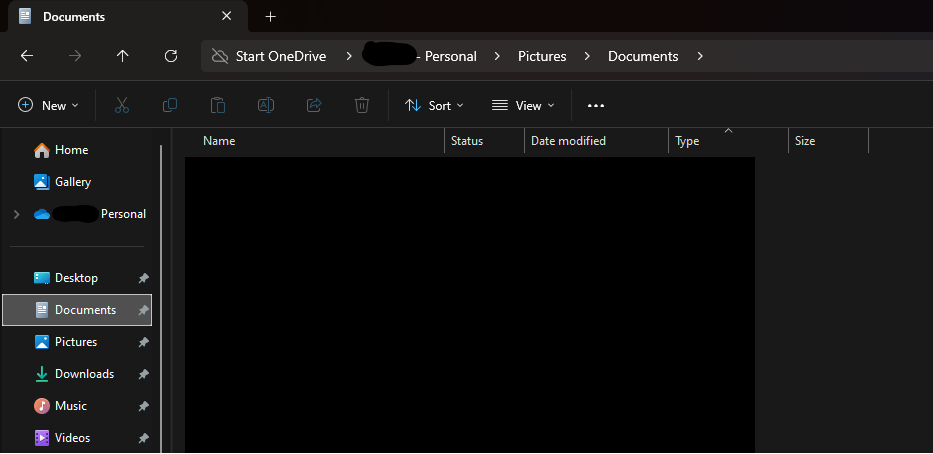Unpin Music using its pin icon
This screenshot has width=933, height=454.
pyautogui.click(x=143, y=406)
